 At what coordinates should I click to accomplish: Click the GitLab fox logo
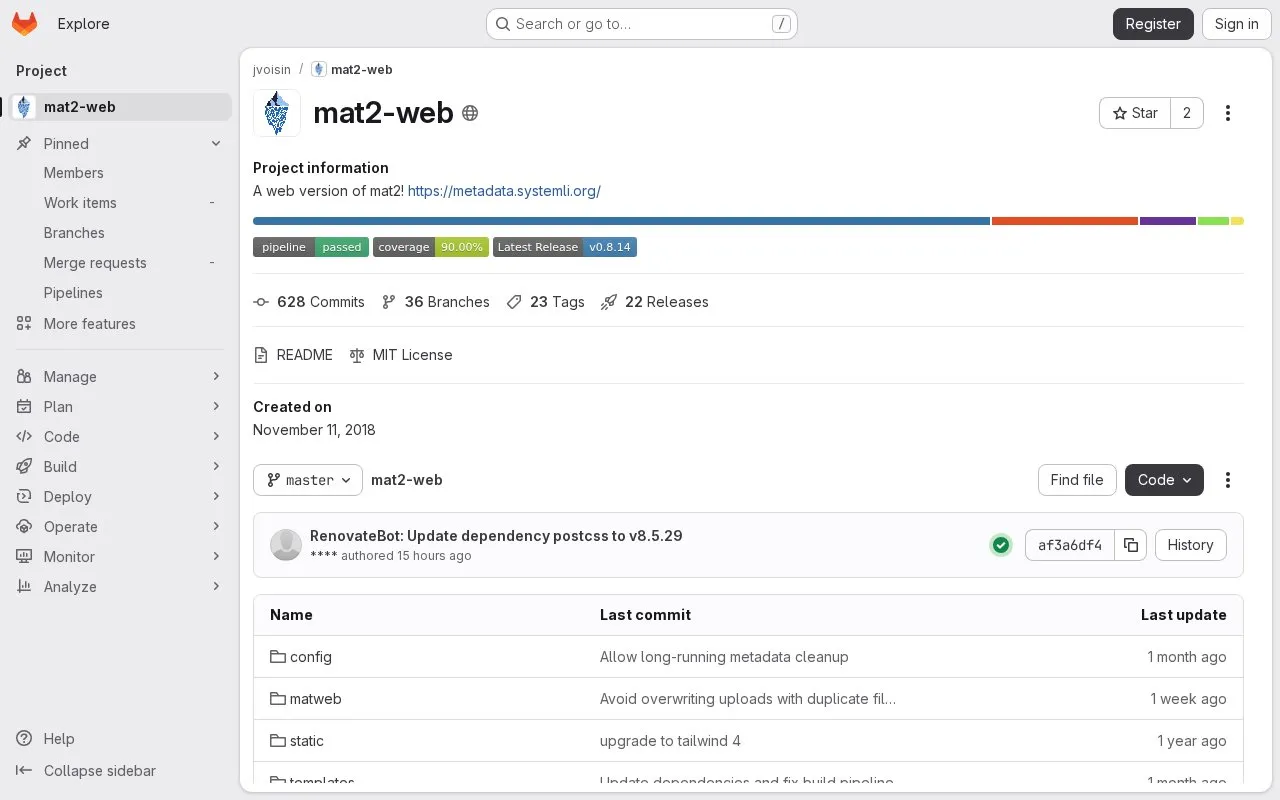pyautogui.click(x=25, y=24)
